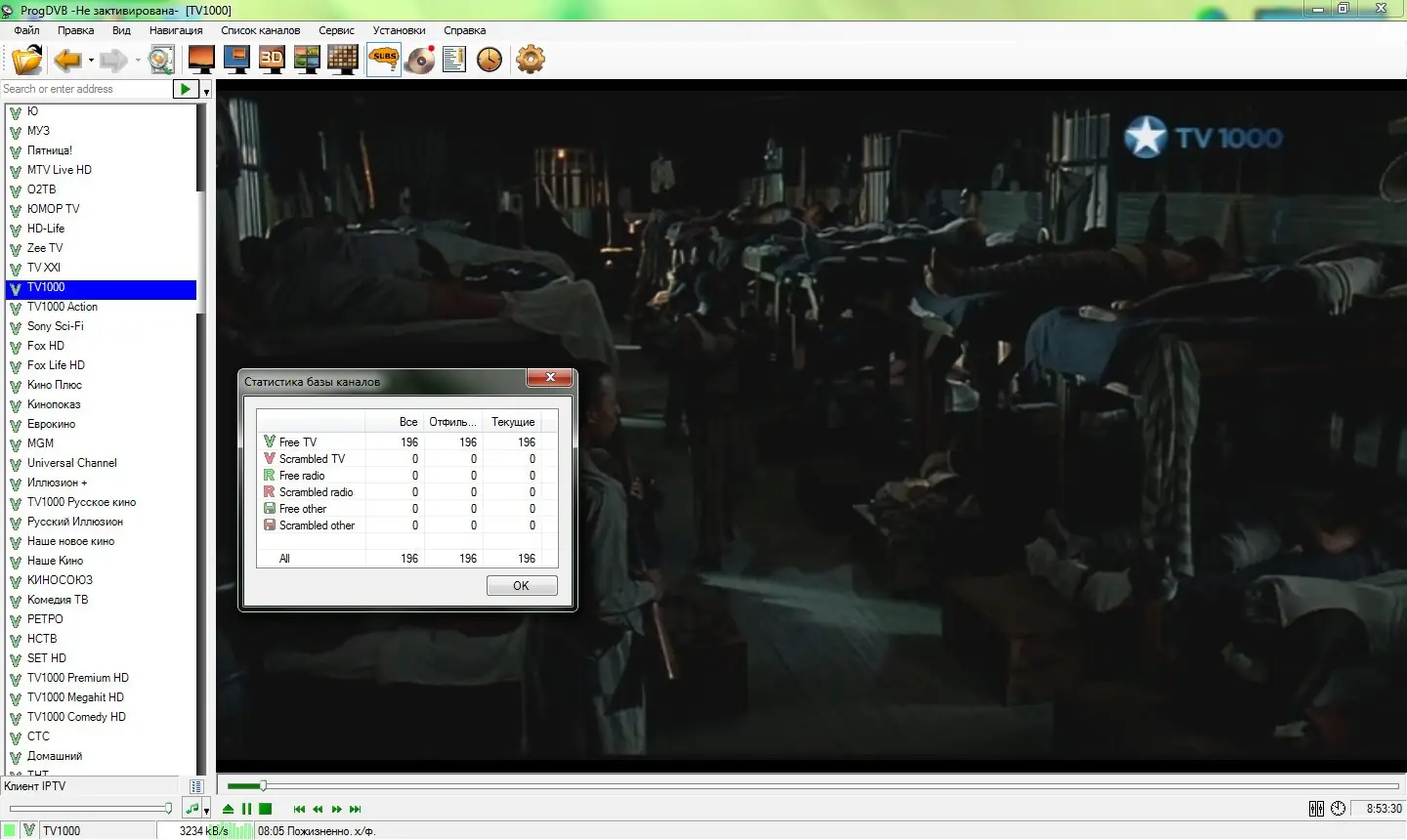This screenshot has height=840, width=1407.
Task: Click the Текущие column header in statistics
Action: 512,422
